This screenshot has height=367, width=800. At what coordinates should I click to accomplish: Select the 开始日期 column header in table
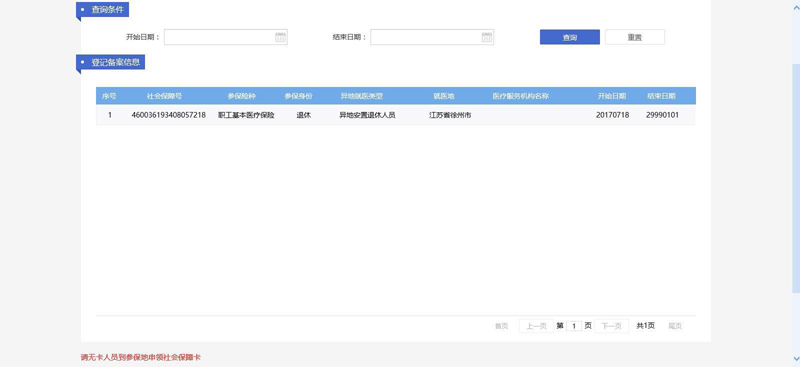pos(612,96)
